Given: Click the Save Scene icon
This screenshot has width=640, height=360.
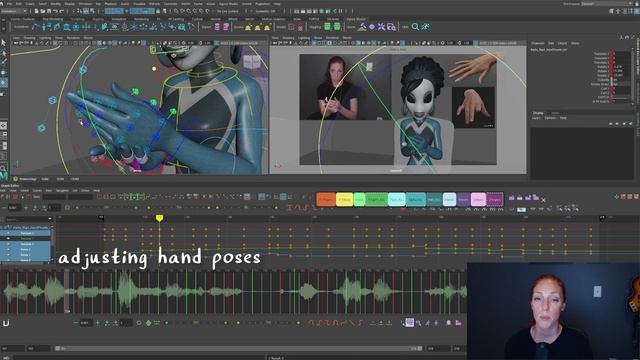Looking at the screenshot, I should (49, 11).
